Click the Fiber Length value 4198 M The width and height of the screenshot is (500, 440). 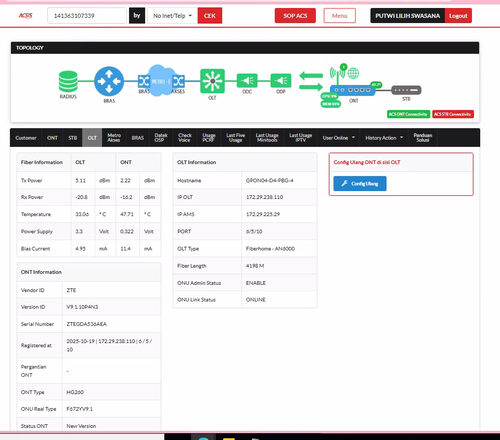[x=255, y=266]
